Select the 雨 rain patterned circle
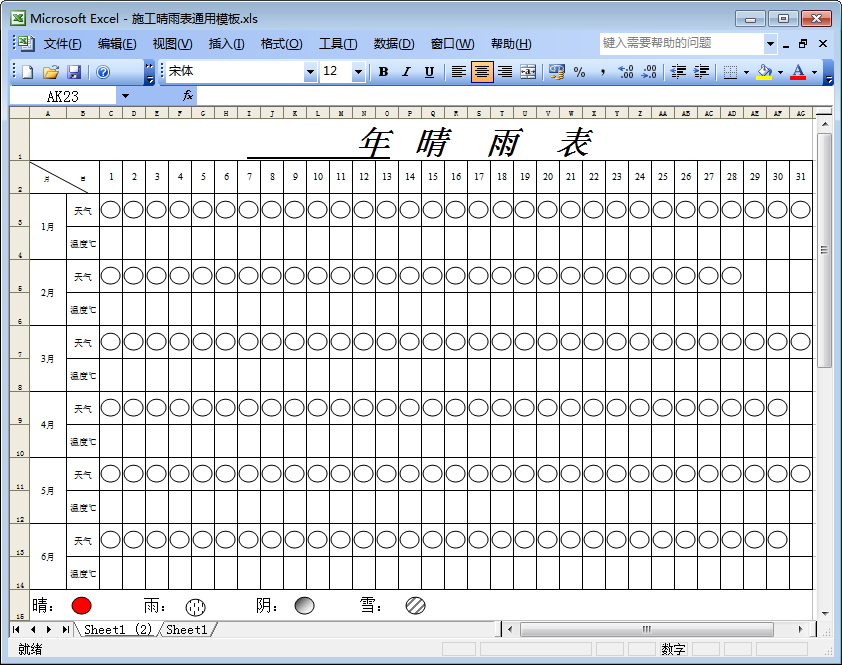This screenshot has height=665, width=842. click(x=195, y=607)
